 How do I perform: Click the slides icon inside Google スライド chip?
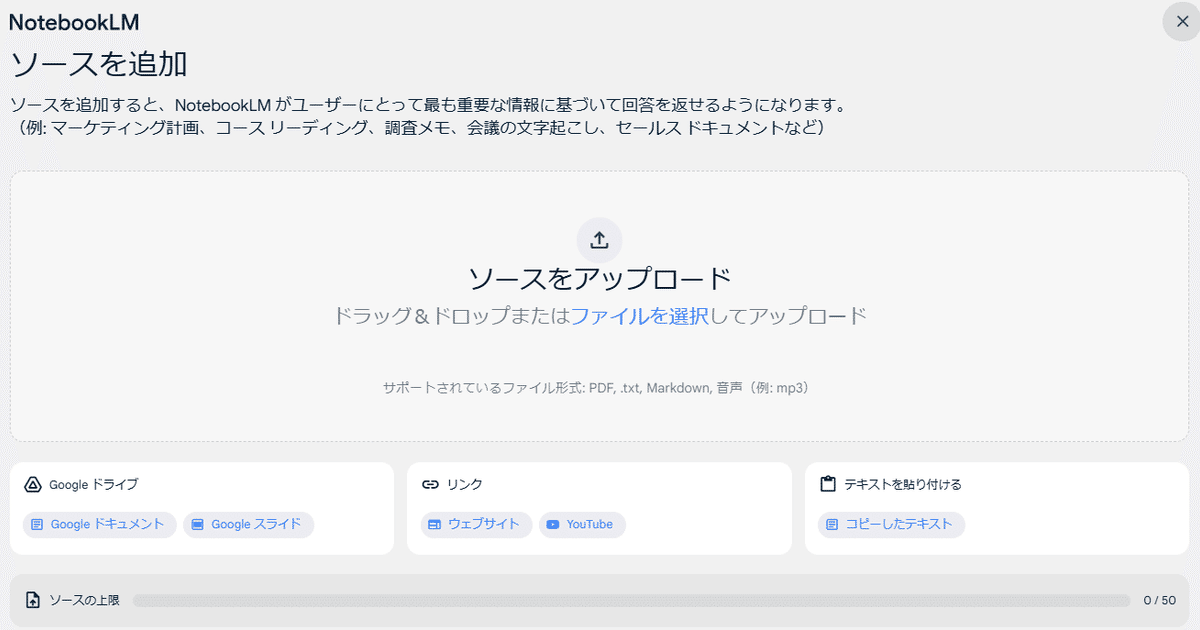pyautogui.click(x=199, y=524)
